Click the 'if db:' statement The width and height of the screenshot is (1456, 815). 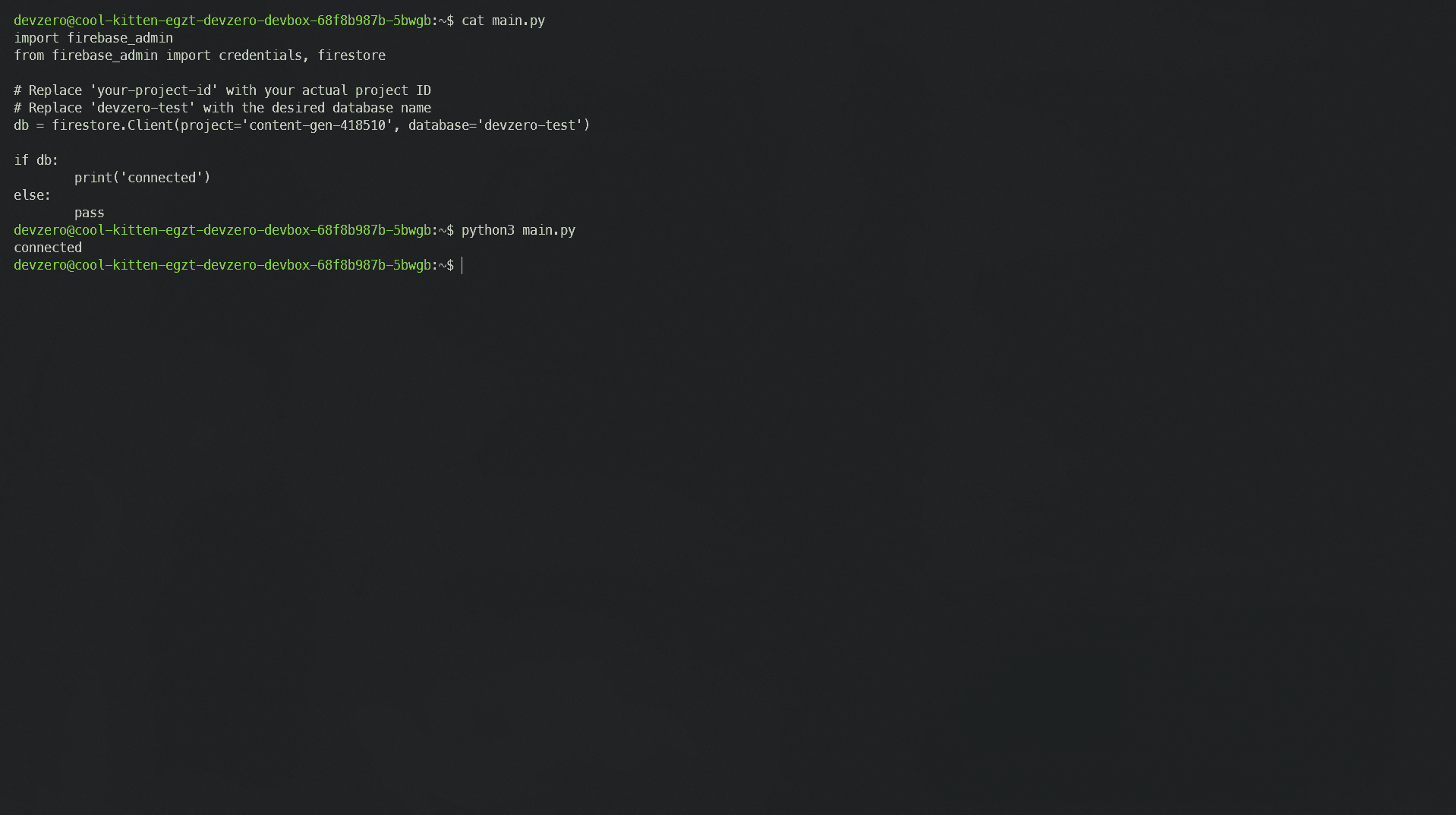(x=36, y=160)
